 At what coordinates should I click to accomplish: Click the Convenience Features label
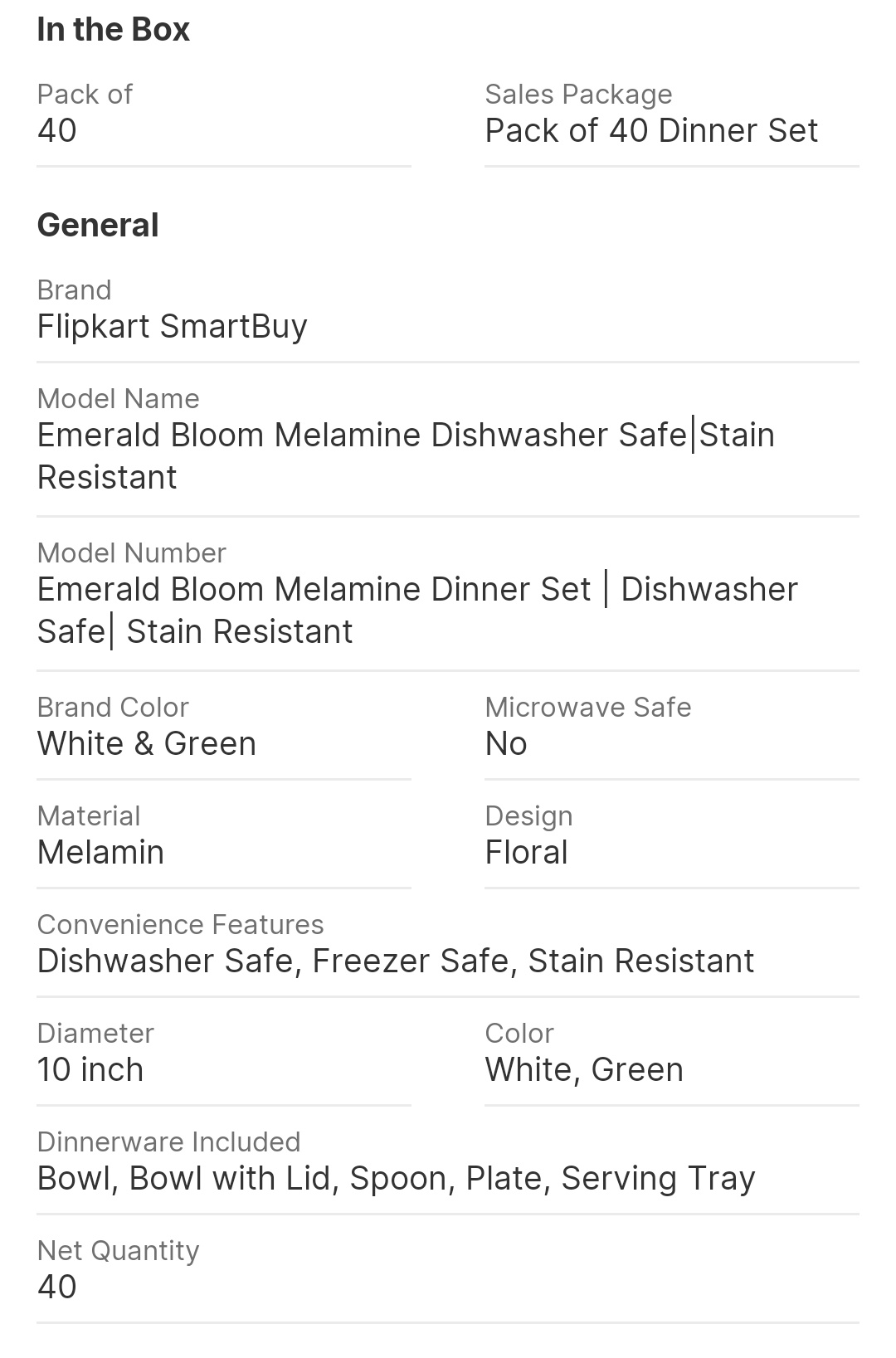tap(180, 925)
